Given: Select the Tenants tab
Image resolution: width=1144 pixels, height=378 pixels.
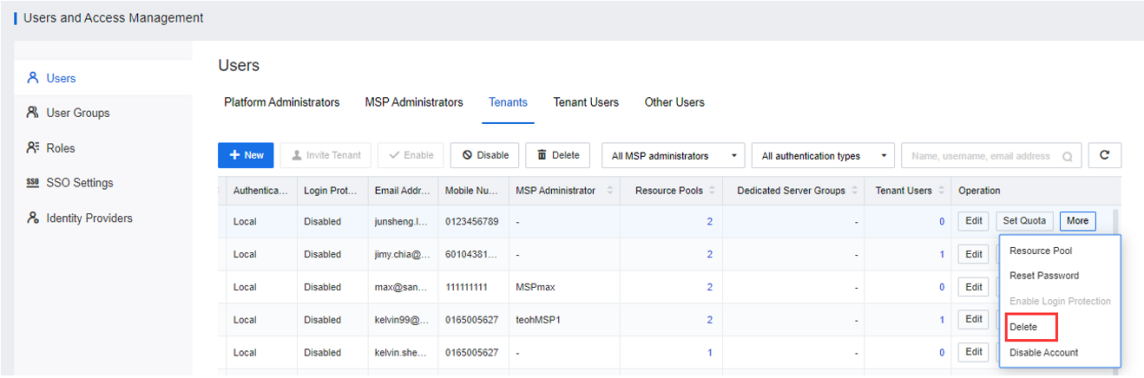Looking at the screenshot, I should coord(508,103).
